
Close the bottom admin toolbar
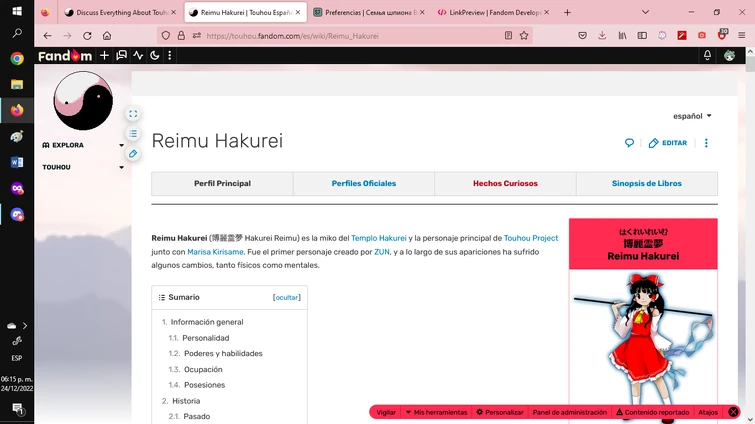[x=733, y=412]
